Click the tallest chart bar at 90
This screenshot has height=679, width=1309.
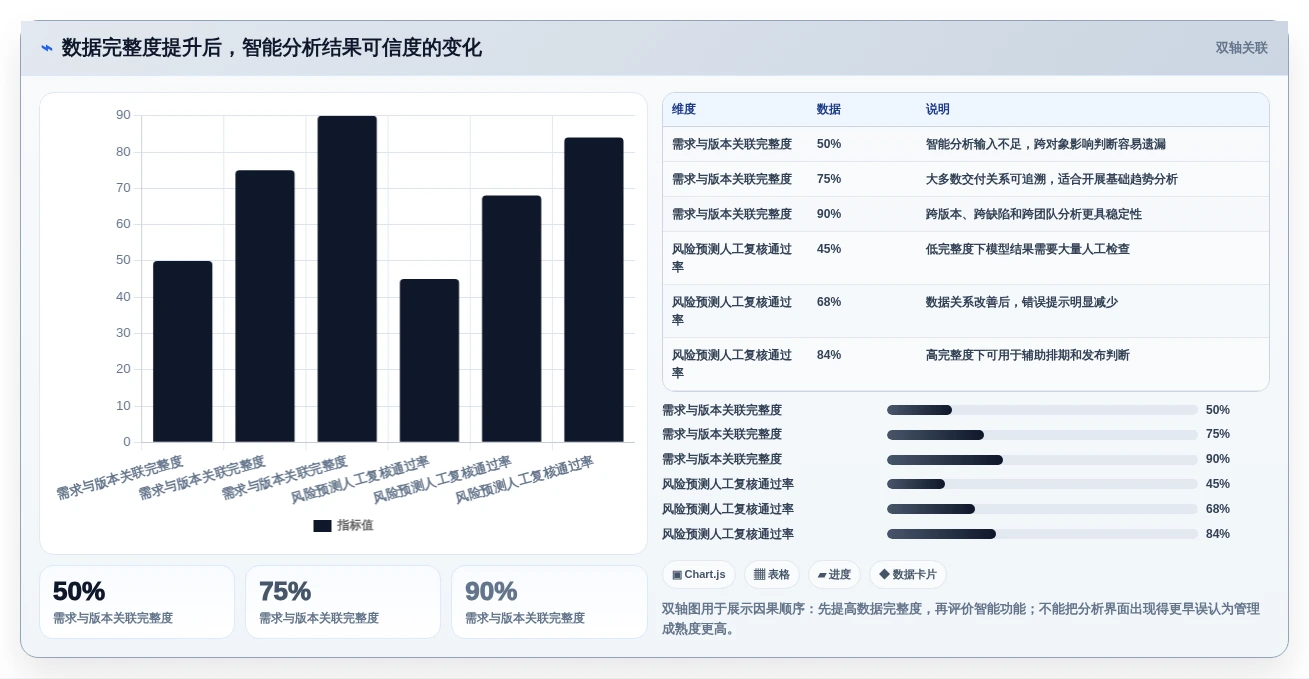(x=347, y=279)
